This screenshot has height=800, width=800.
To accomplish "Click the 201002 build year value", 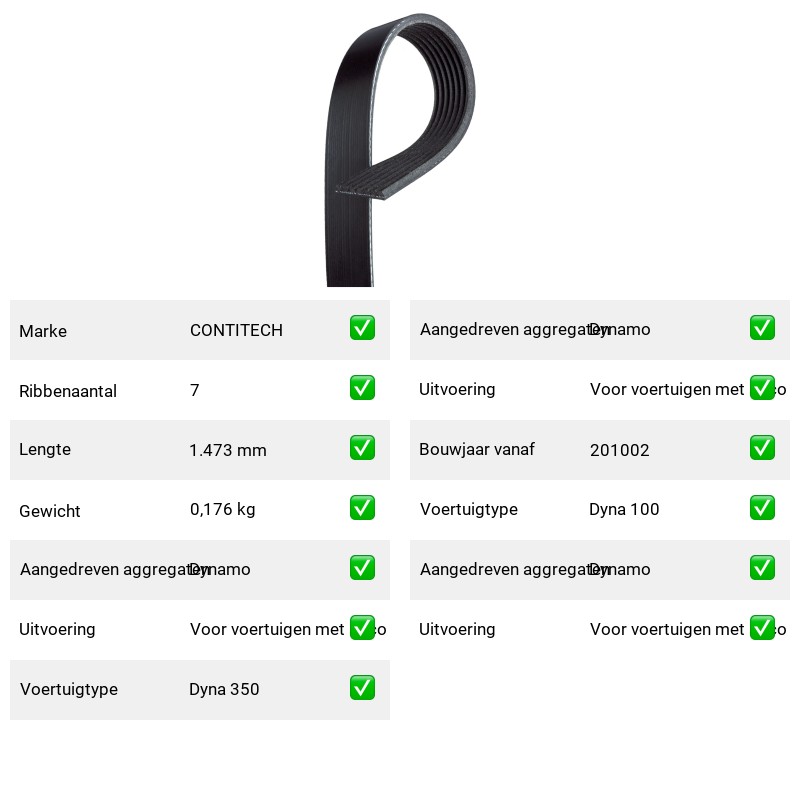I will [619, 450].
